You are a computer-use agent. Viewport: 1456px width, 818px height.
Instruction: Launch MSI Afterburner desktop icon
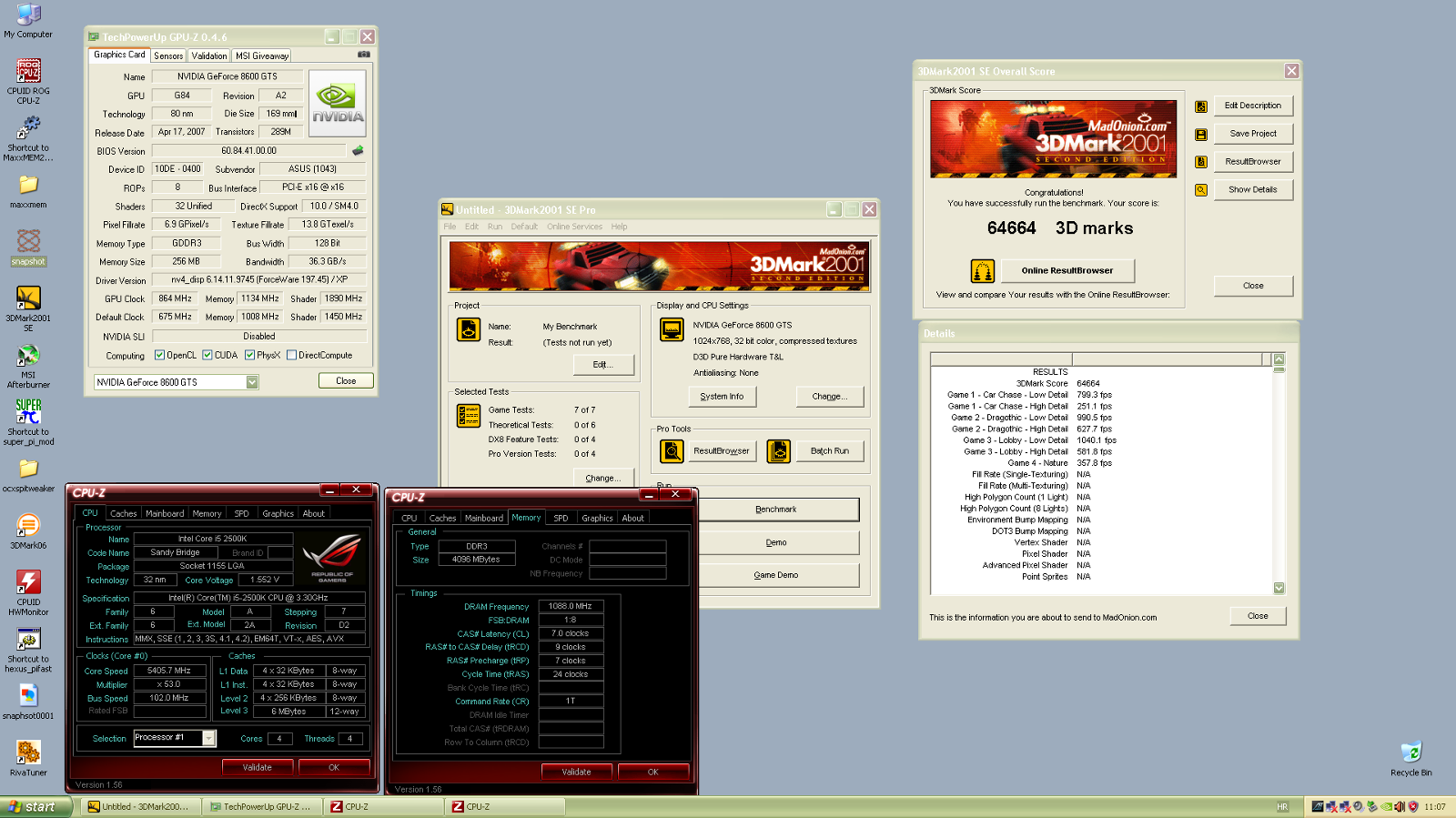pos(28,355)
